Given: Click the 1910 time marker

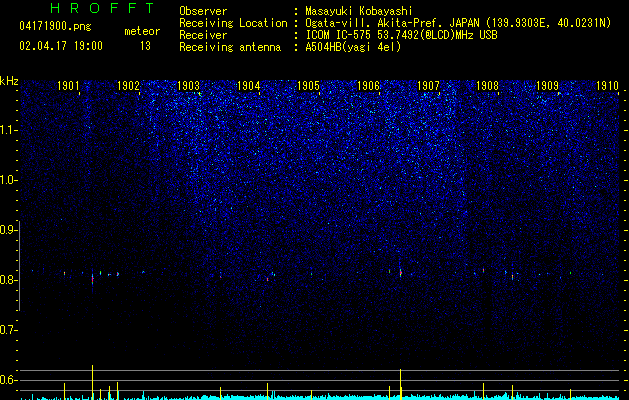Looking at the screenshot, I should click(x=607, y=86).
